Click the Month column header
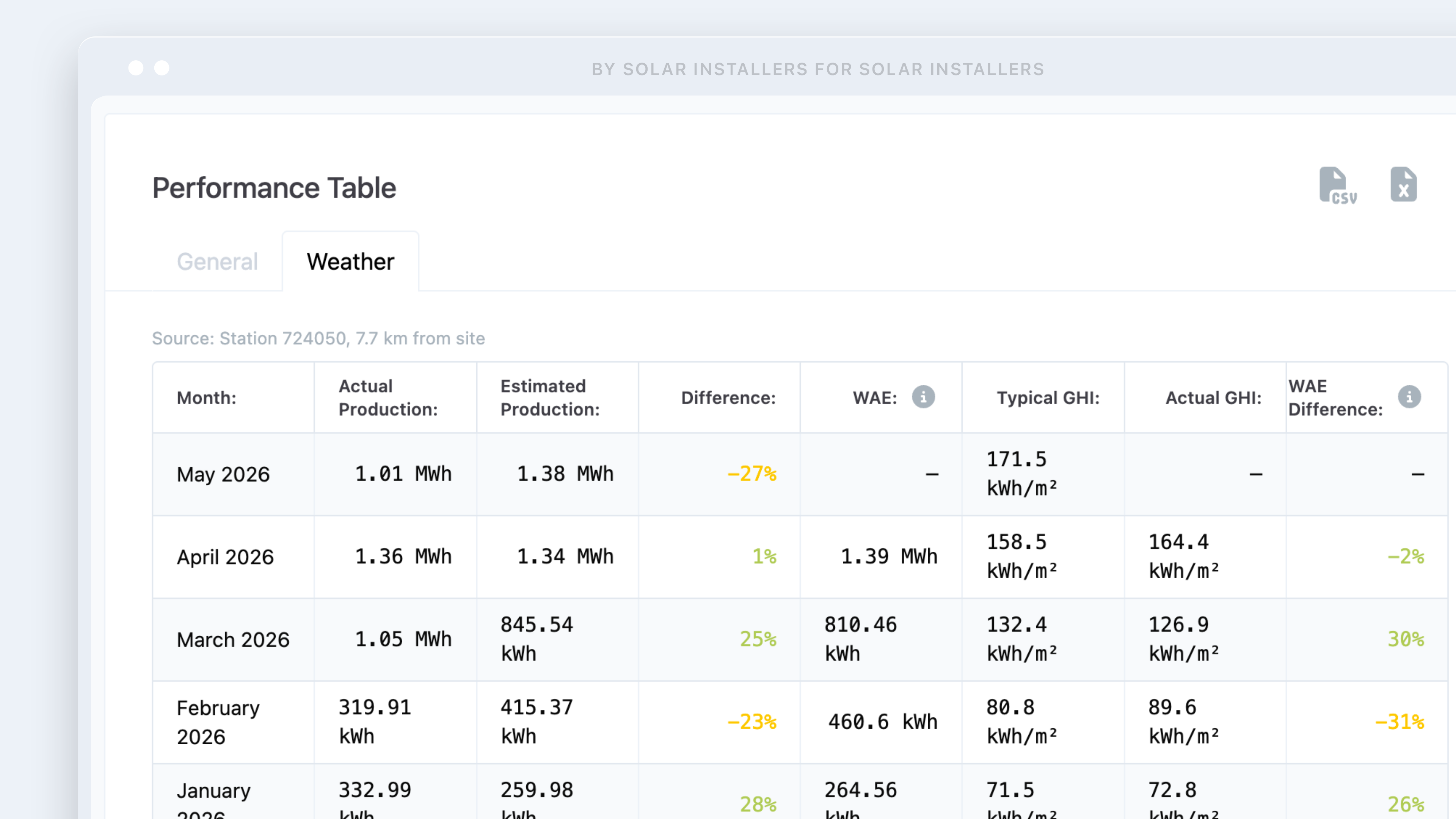The height and width of the screenshot is (819, 1456). 206,398
